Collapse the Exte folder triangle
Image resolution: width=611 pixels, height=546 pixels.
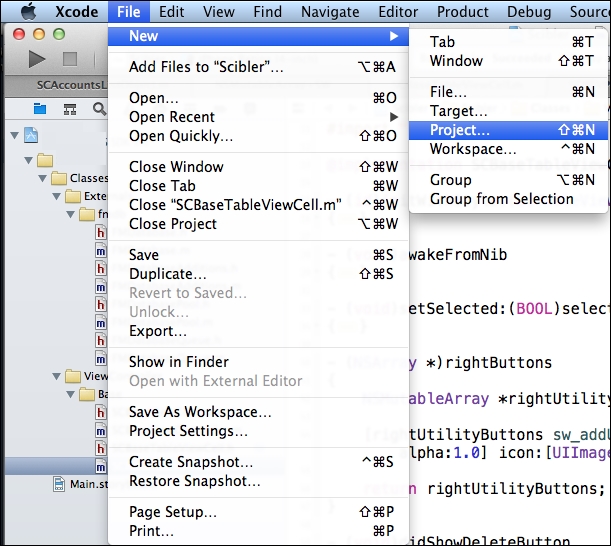pyautogui.click(x=57, y=196)
